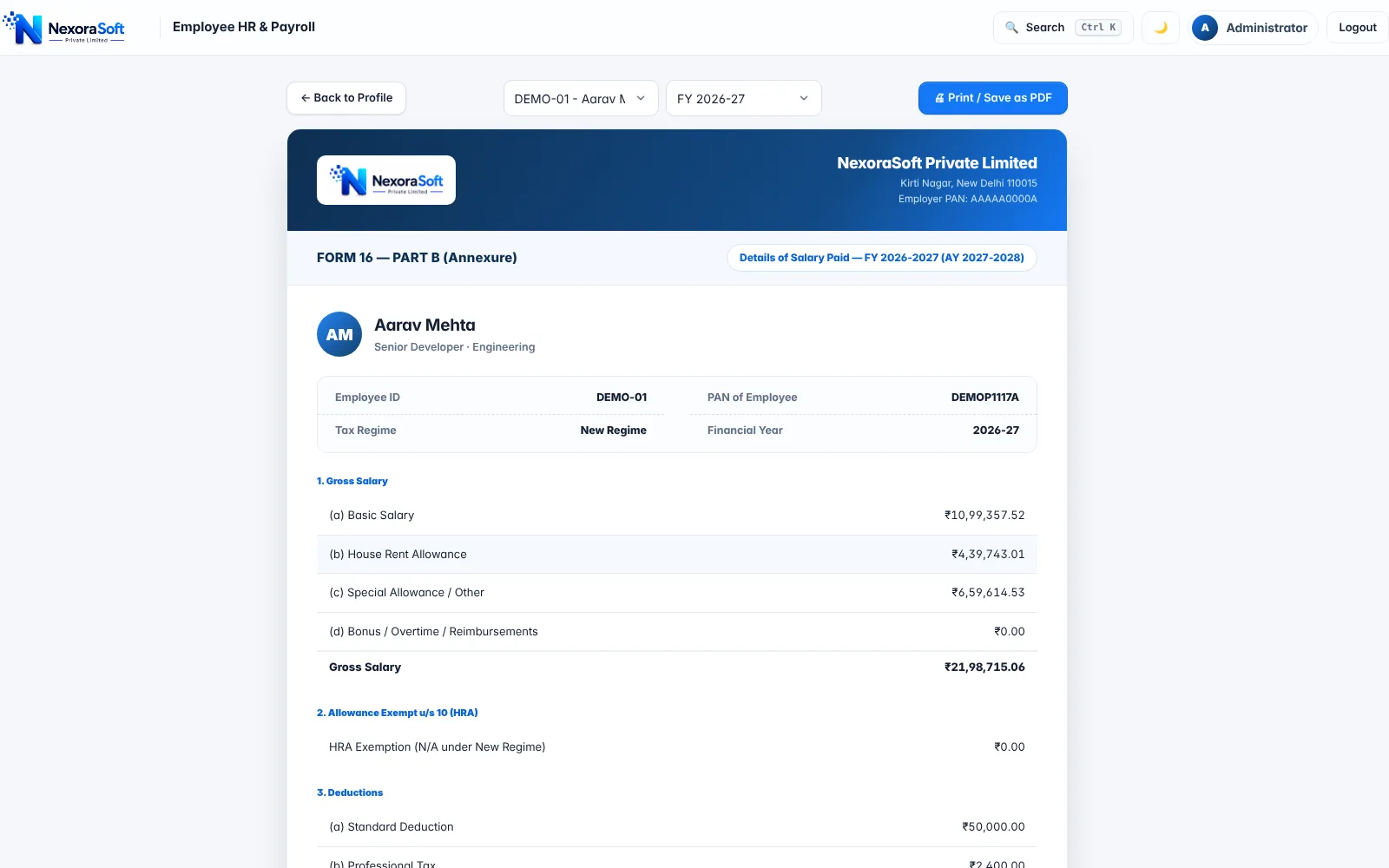1389x868 pixels.
Task: Click the Allowance Exempt u/s 10 heading
Action: (x=398, y=713)
